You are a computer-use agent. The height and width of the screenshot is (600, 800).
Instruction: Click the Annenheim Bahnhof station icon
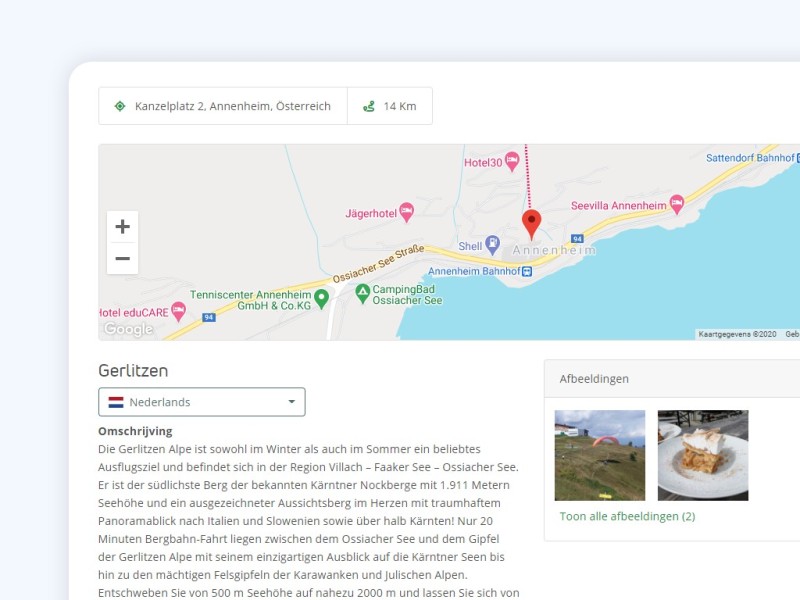point(527,270)
